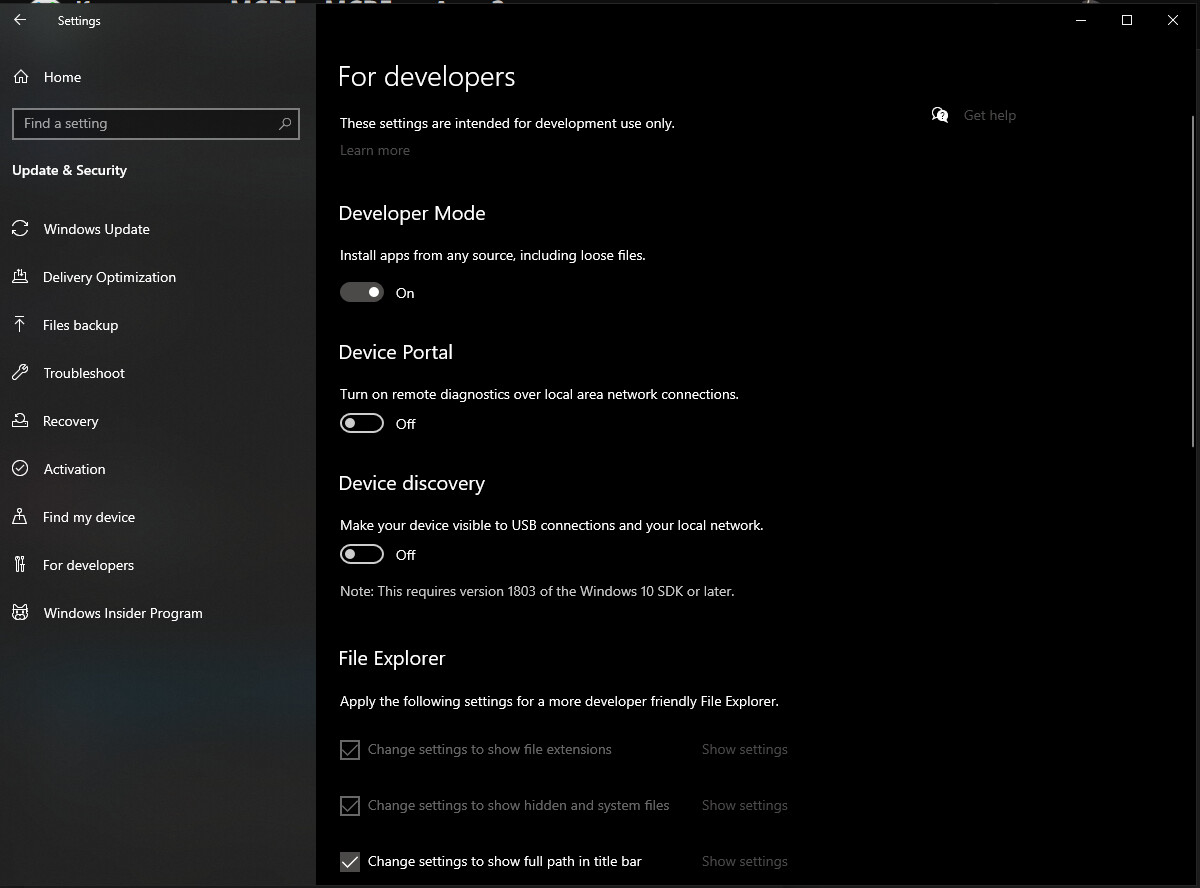Uncheck show full path in title bar

[350, 861]
